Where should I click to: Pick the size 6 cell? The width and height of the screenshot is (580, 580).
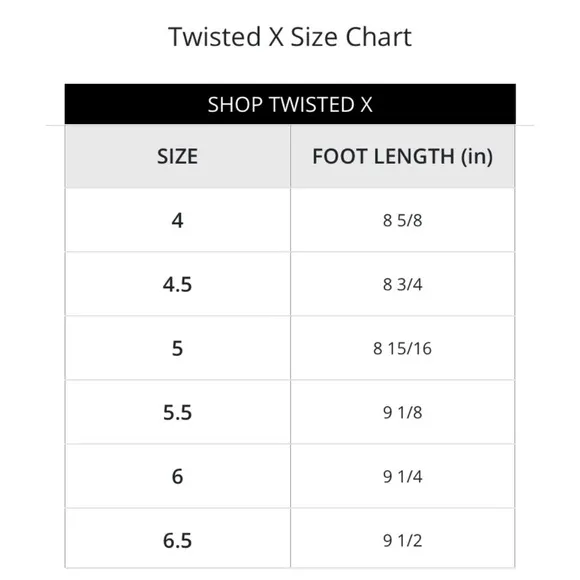(x=178, y=476)
